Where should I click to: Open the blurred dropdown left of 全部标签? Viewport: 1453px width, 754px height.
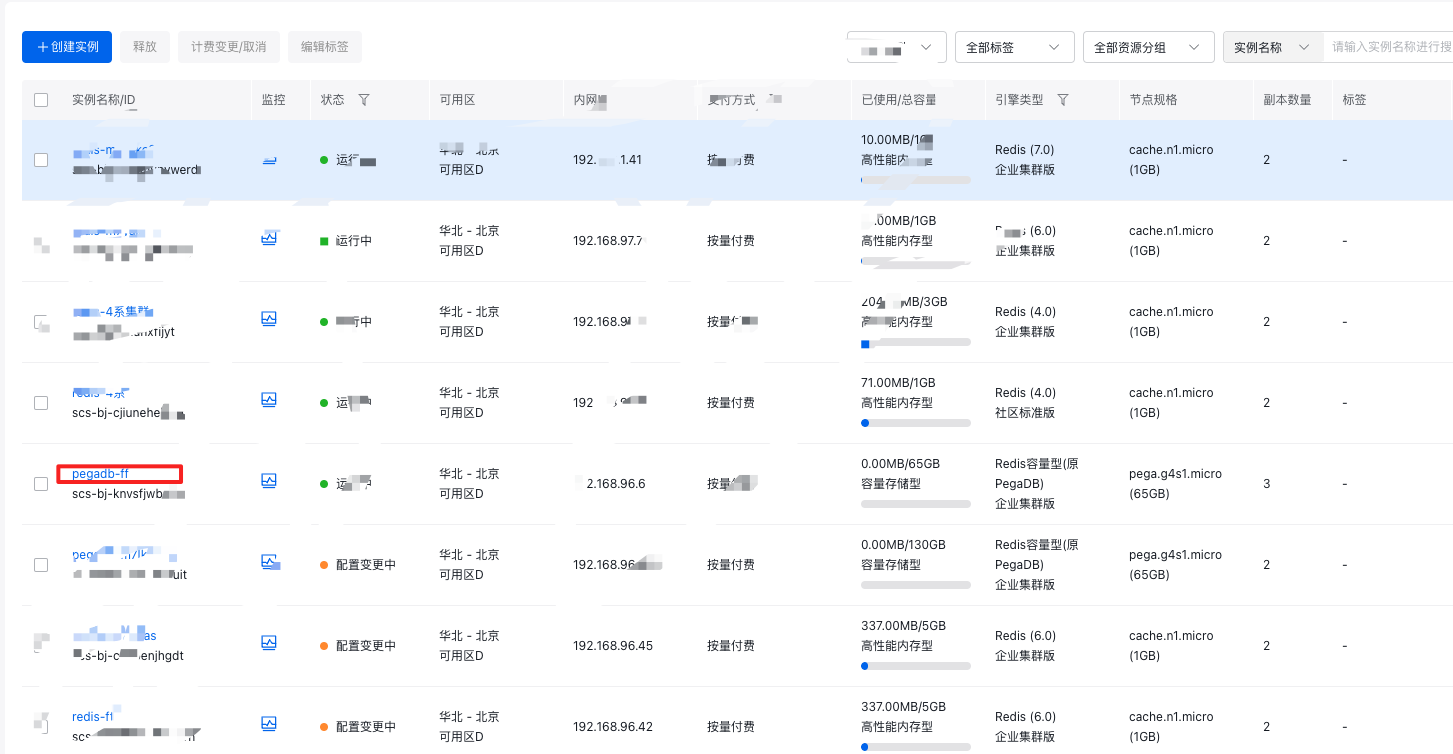click(896, 47)
